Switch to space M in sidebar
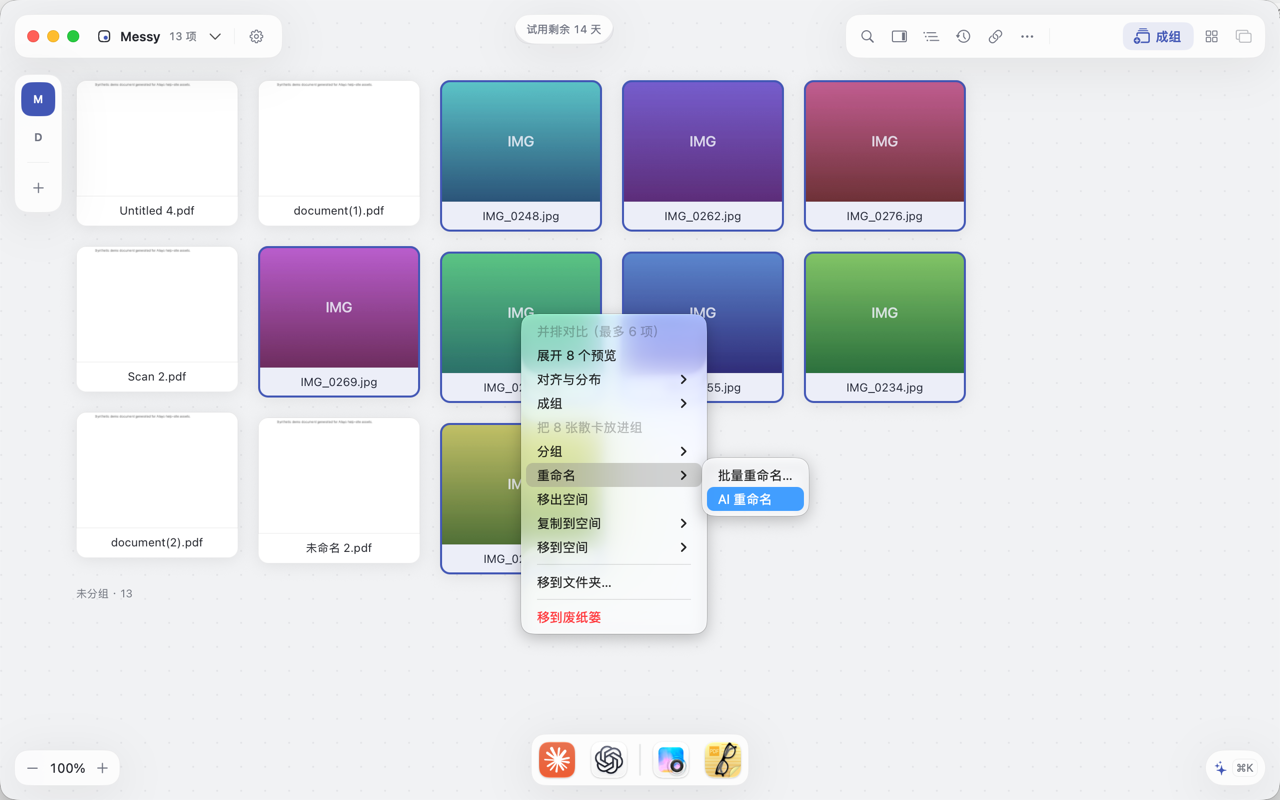The image size is (1280, 800). click(38, 99)
